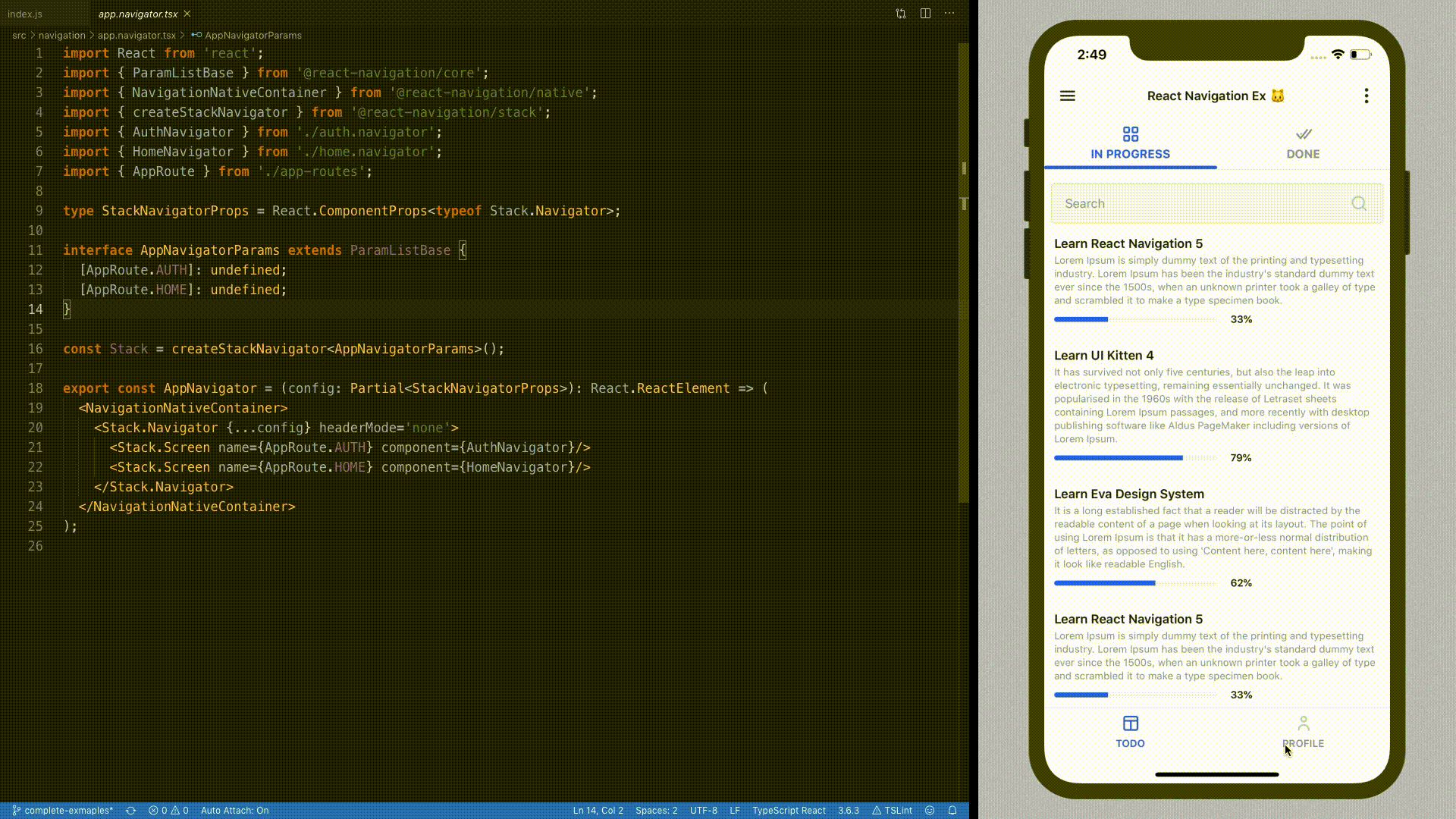
Task: Change encoding by clicking UTF-8
Action: click(x=704, y=810)
